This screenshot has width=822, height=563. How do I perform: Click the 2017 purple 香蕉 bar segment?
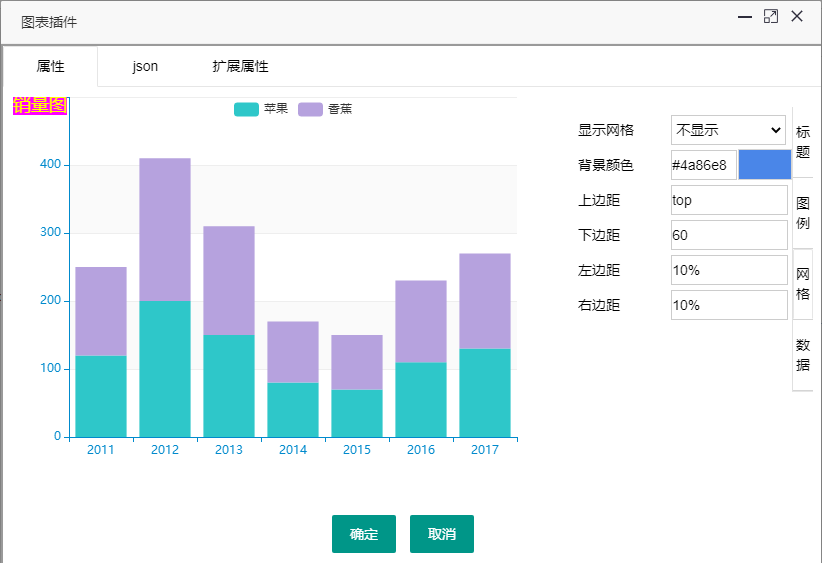[484, 301]
